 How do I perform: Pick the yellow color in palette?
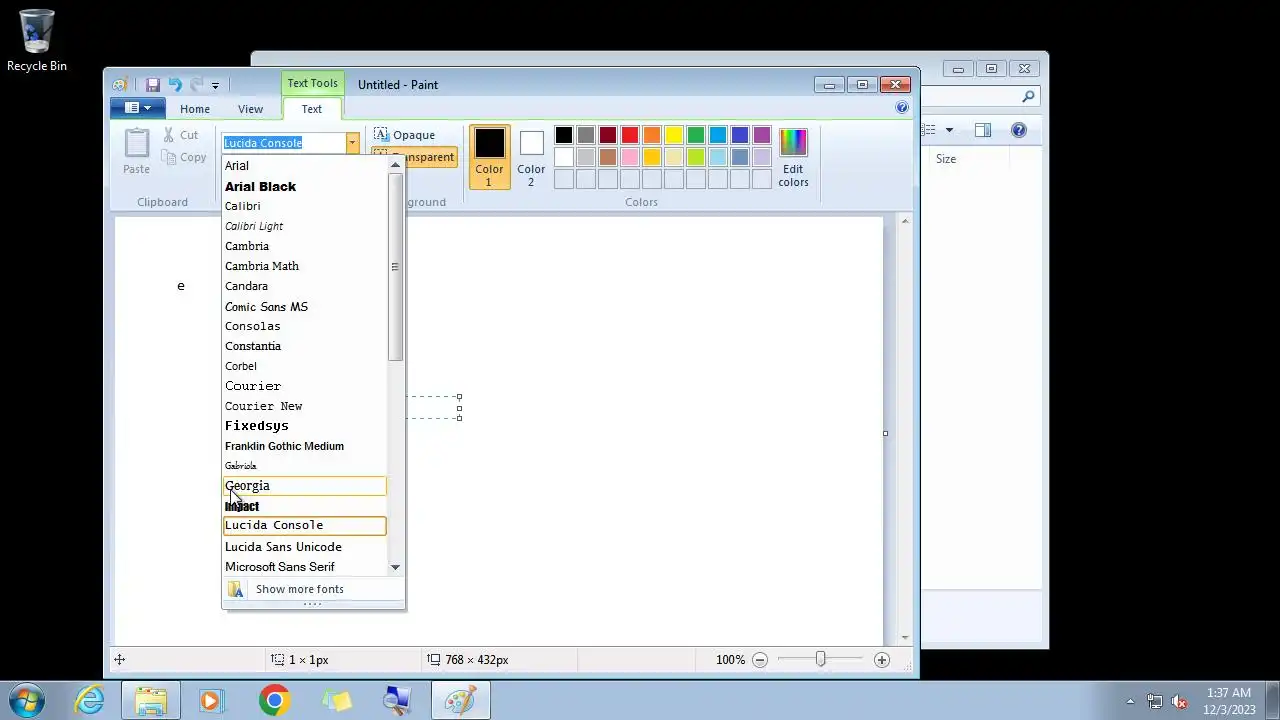point(674,135)
